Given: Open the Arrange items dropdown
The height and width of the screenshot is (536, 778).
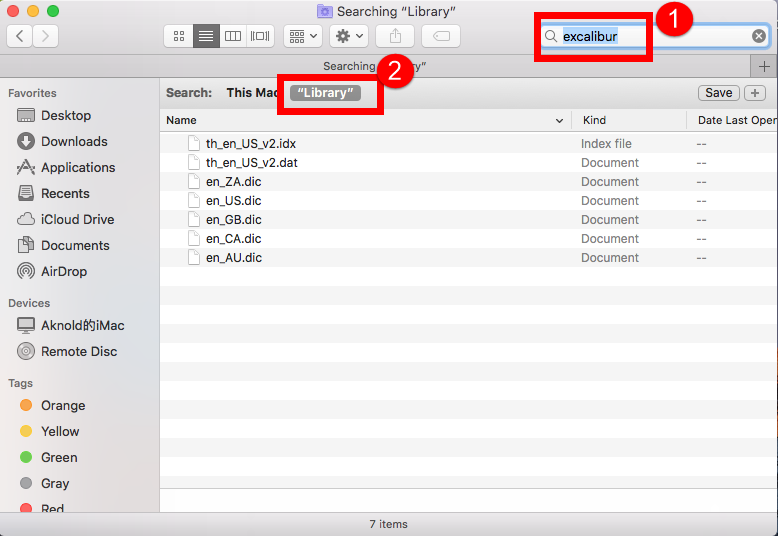Looking at the screenshot, I should coord(303,36).
